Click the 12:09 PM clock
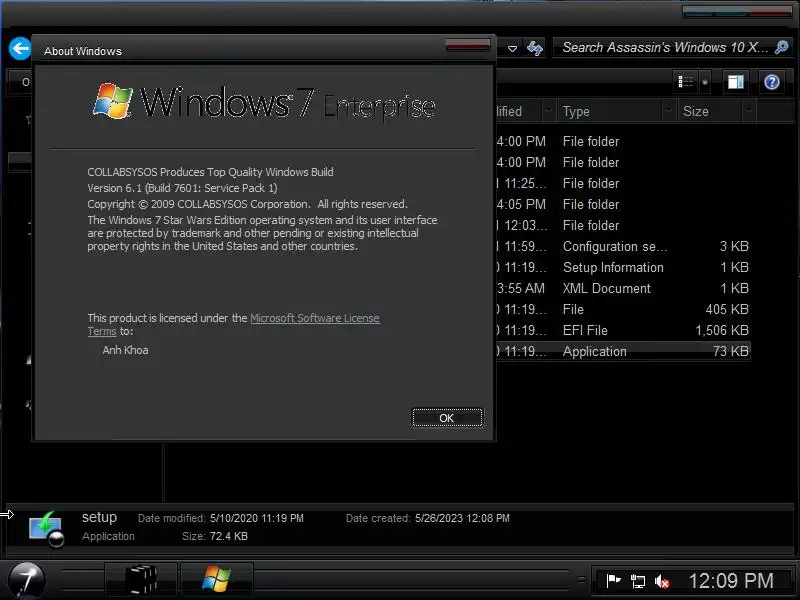Screen dimensions: 800x600 pos(731,581)
